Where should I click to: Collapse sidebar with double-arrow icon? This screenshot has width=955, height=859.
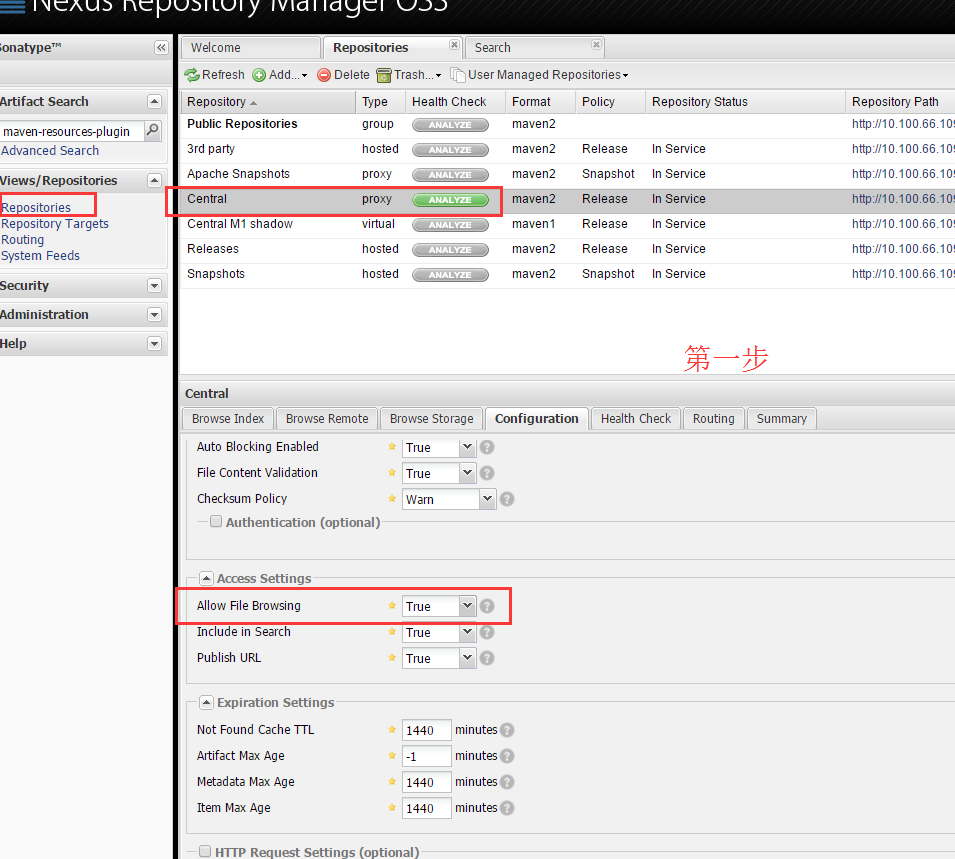pyautogui.click(x=161, y=48)
